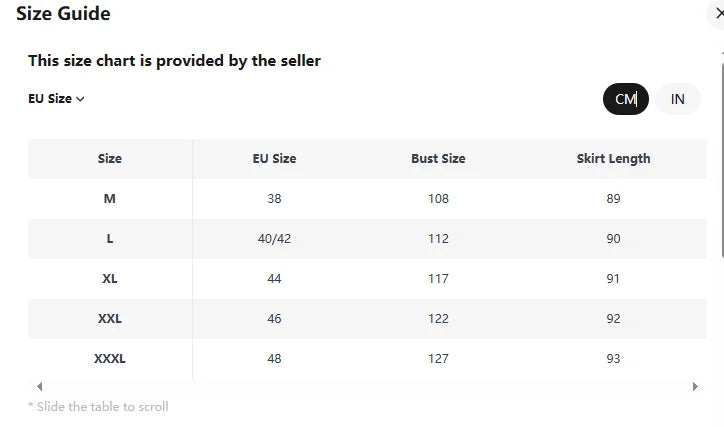Click the Size column header
Screen dimensions: 724x427
point(110,158)
